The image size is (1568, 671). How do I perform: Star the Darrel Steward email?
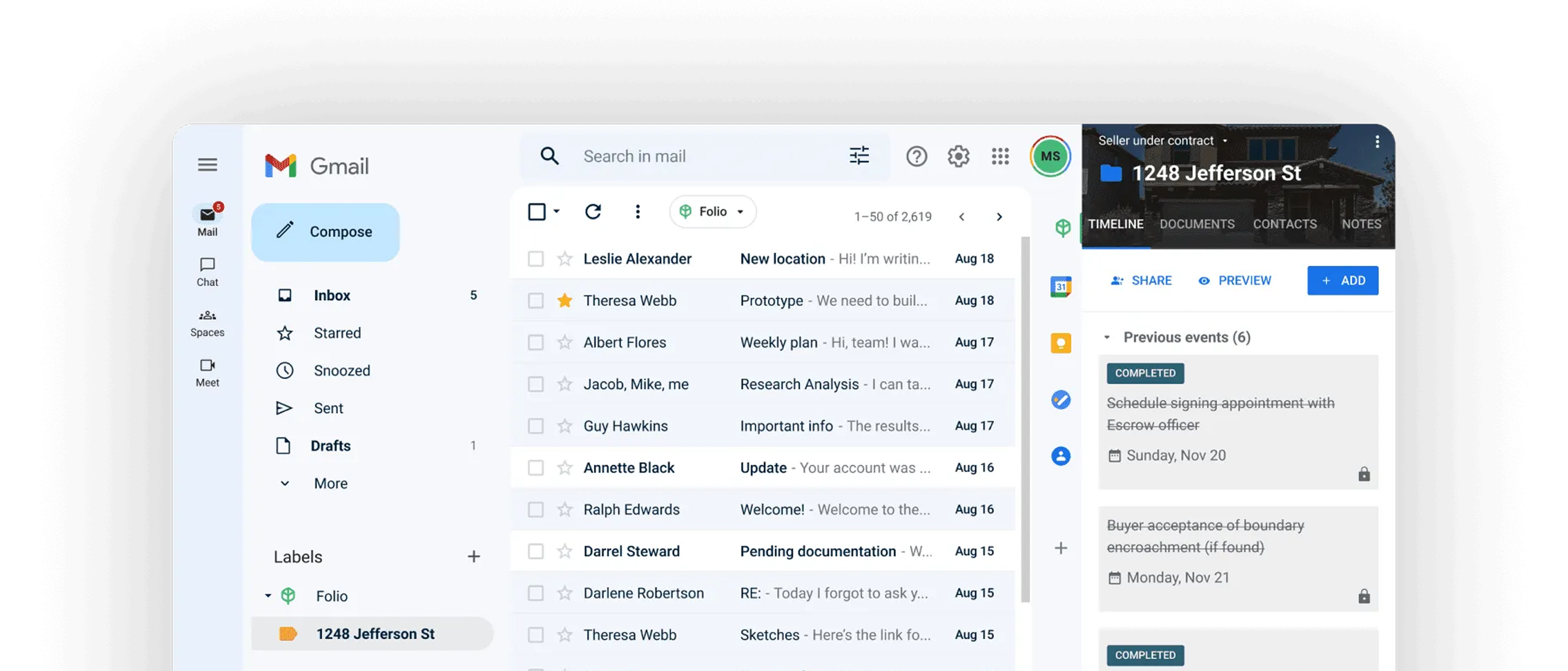coord(564,551)
